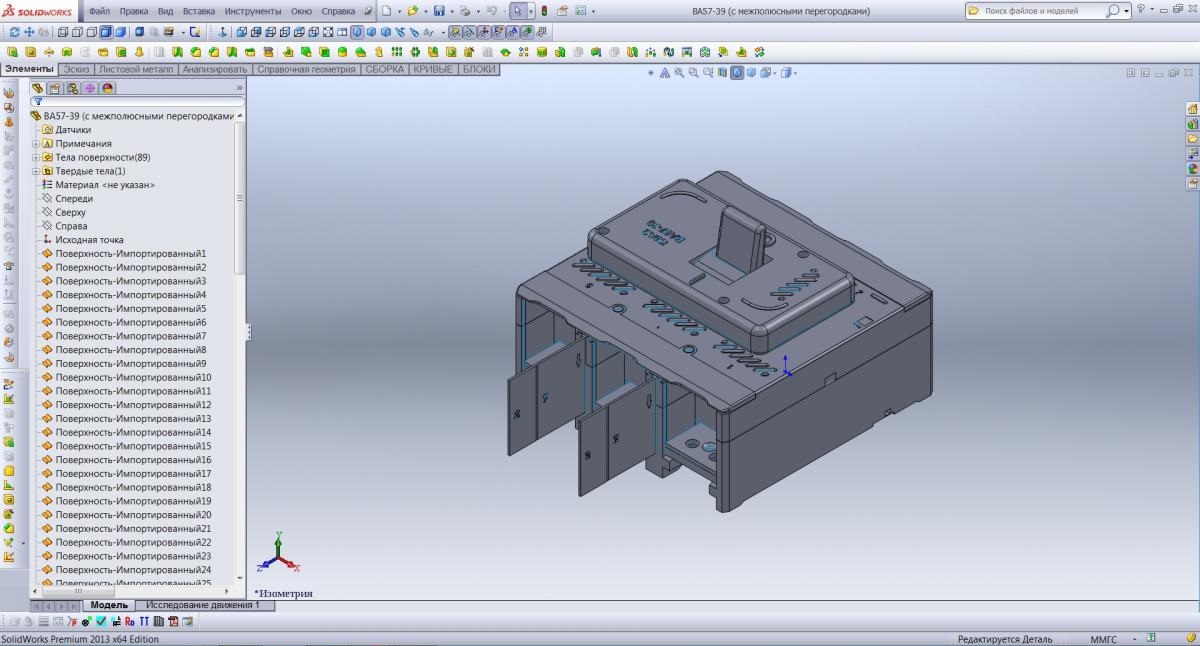Switch to the Листовой металл tab
The width and height of the screenshot is (1200, 646).
(136, 70)
